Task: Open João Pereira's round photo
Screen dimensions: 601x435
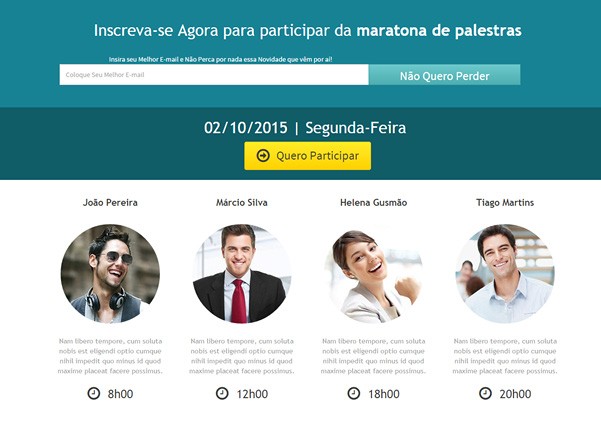Action: click(x=110, y=274)
